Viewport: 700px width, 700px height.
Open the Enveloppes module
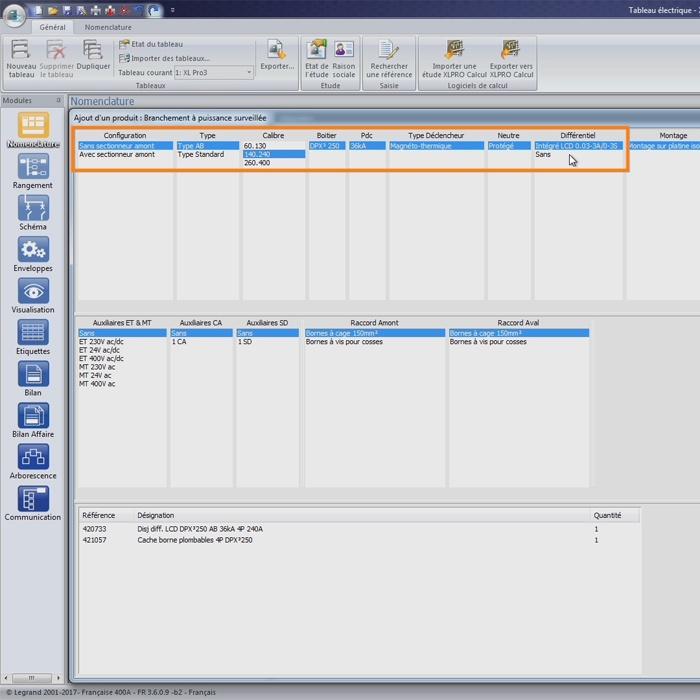tap(33, 254)
